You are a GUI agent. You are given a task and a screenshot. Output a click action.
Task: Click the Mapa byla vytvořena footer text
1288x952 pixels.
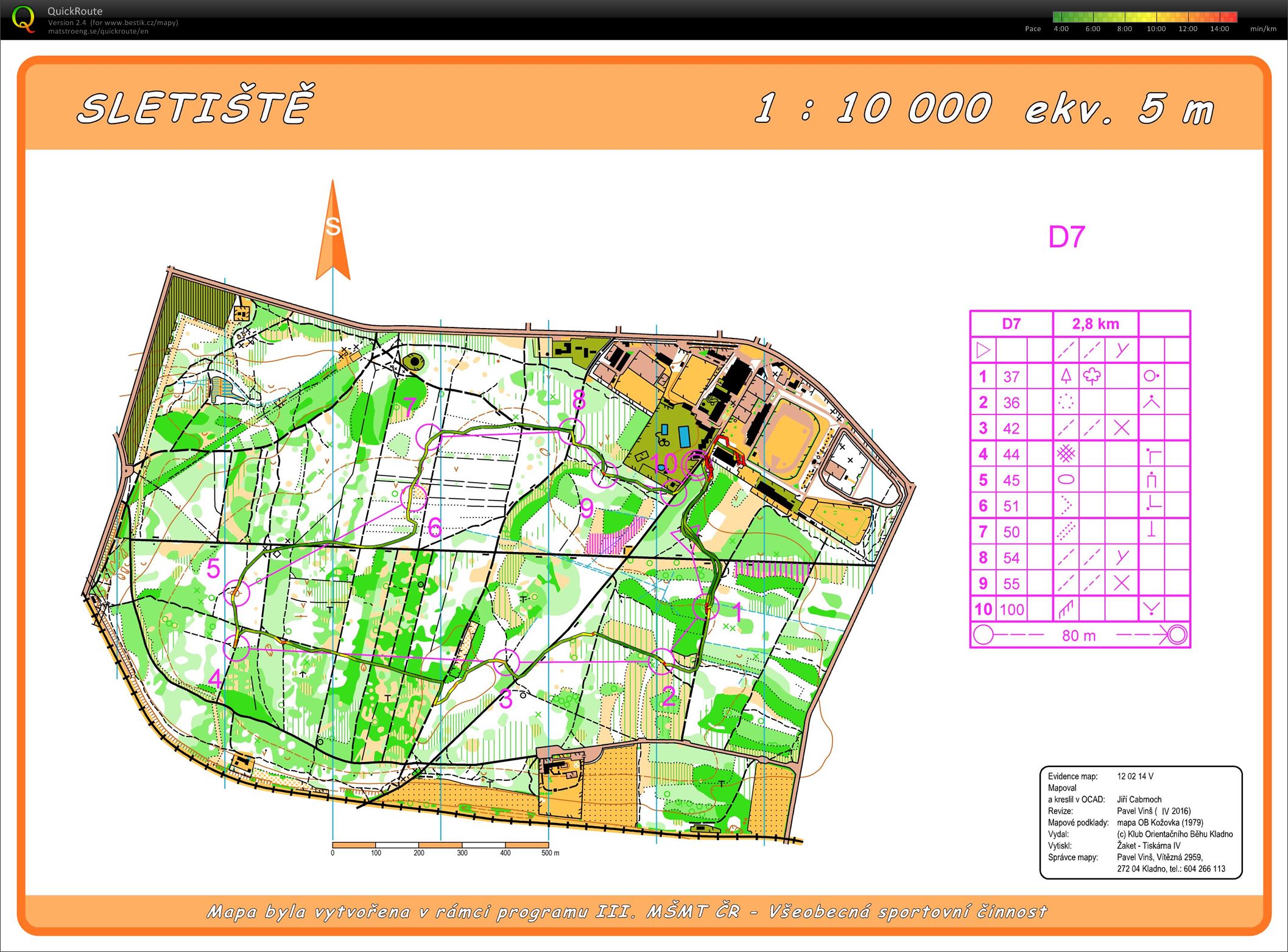[x=627, y=912]
